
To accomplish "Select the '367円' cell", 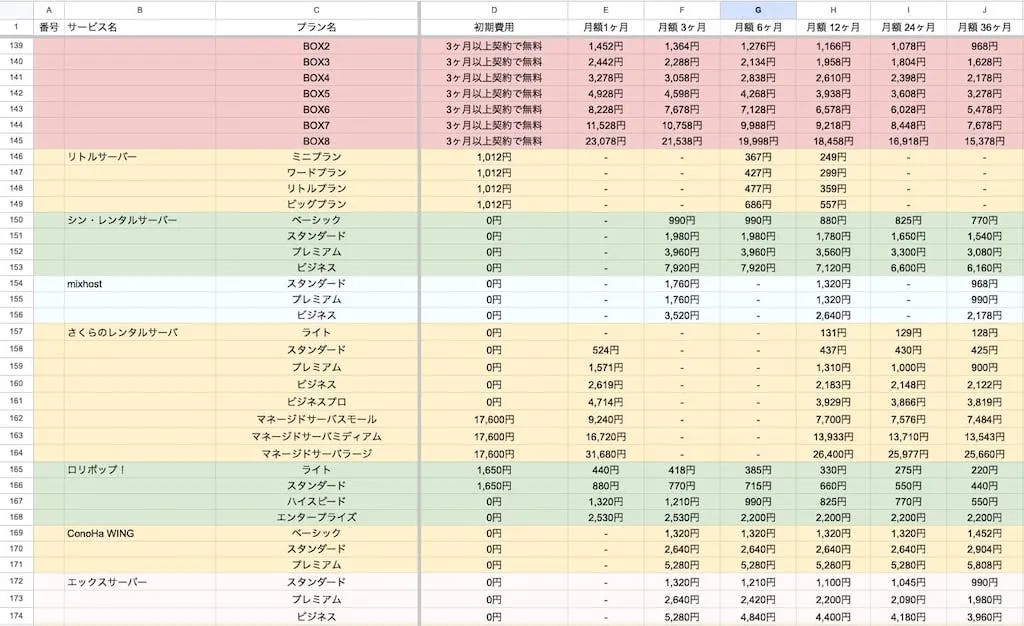I will click(x=758, y=157).
